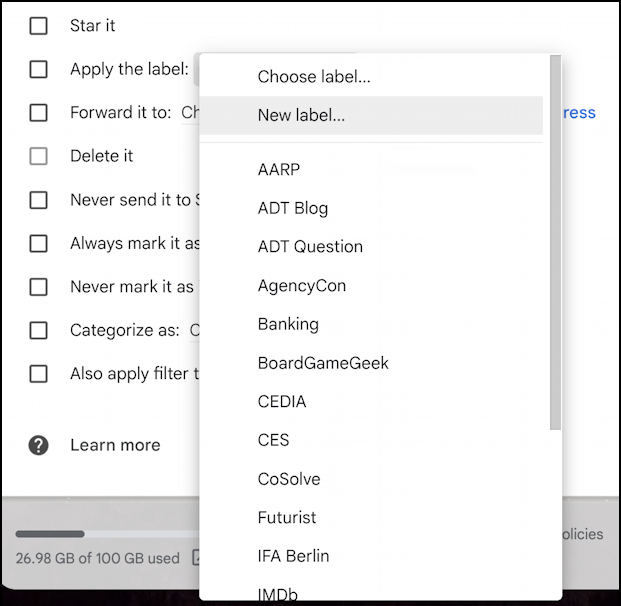The width and height of the screenshot is (621, 606).
Task: Open the Forward it to address dropdown
Action: pyautogui.click(x=190, y=113)
